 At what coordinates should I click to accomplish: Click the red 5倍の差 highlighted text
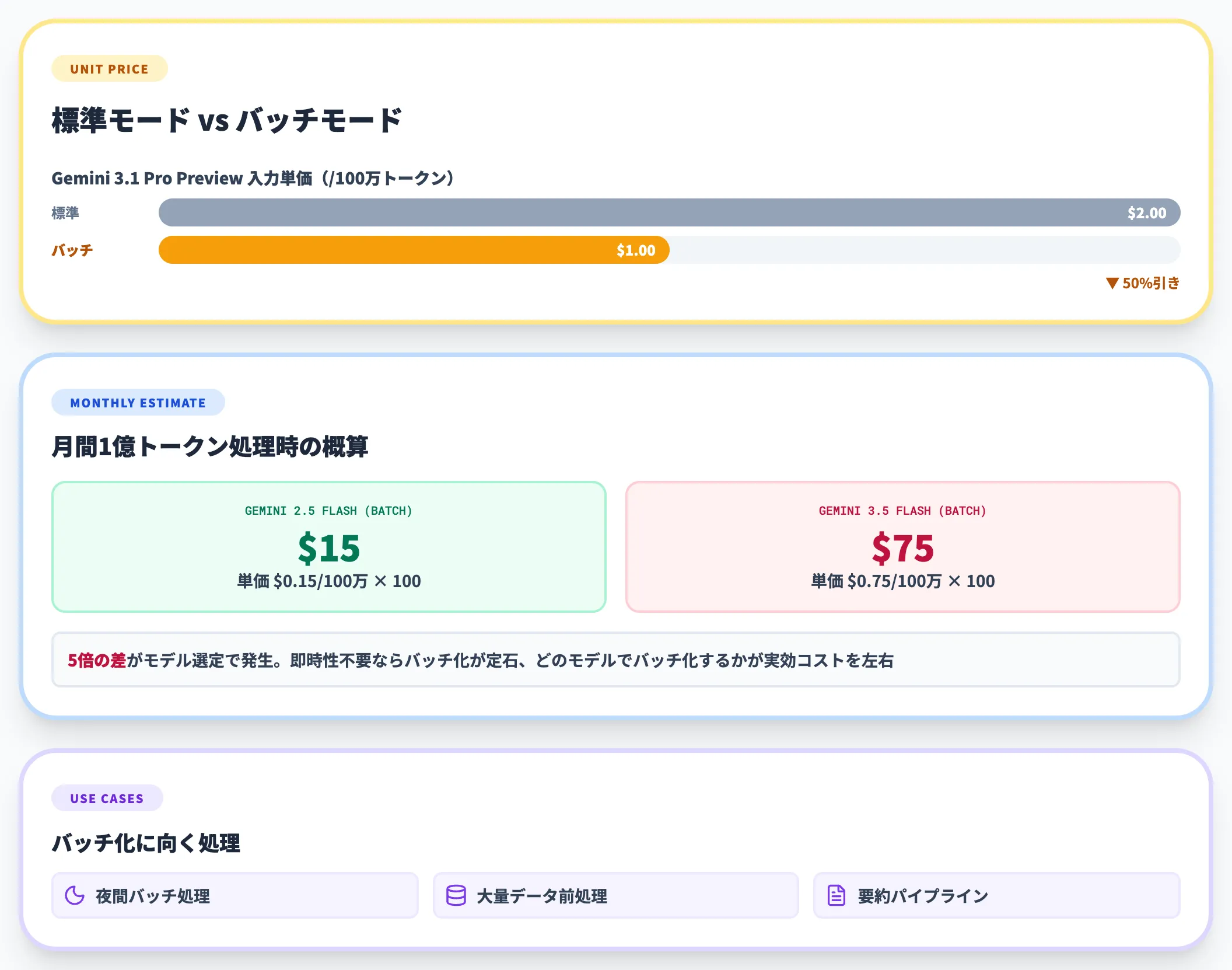point(97,660)
